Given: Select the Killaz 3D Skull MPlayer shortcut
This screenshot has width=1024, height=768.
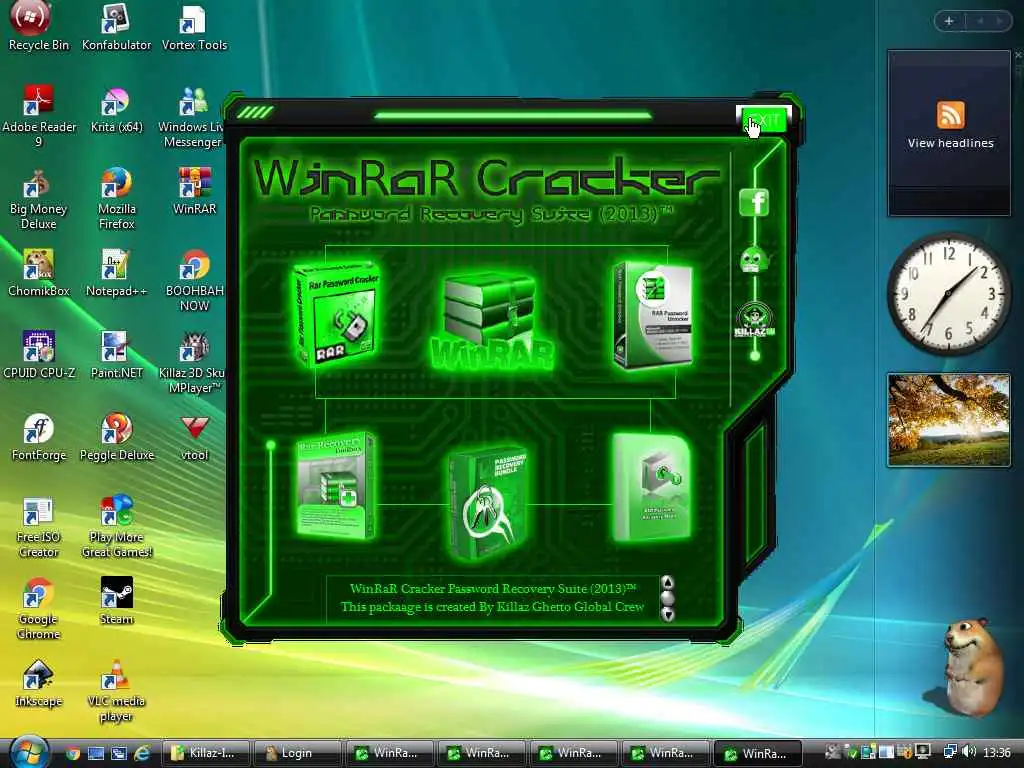Looking at the screenshot, I should tap(192, 363).
